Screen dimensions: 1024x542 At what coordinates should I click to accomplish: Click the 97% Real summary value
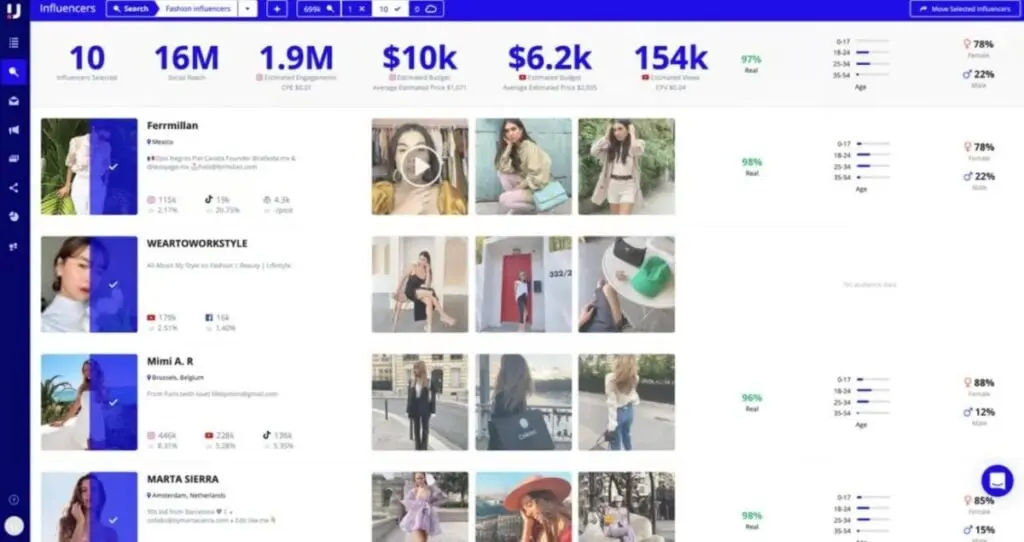[x=751, y=59]
